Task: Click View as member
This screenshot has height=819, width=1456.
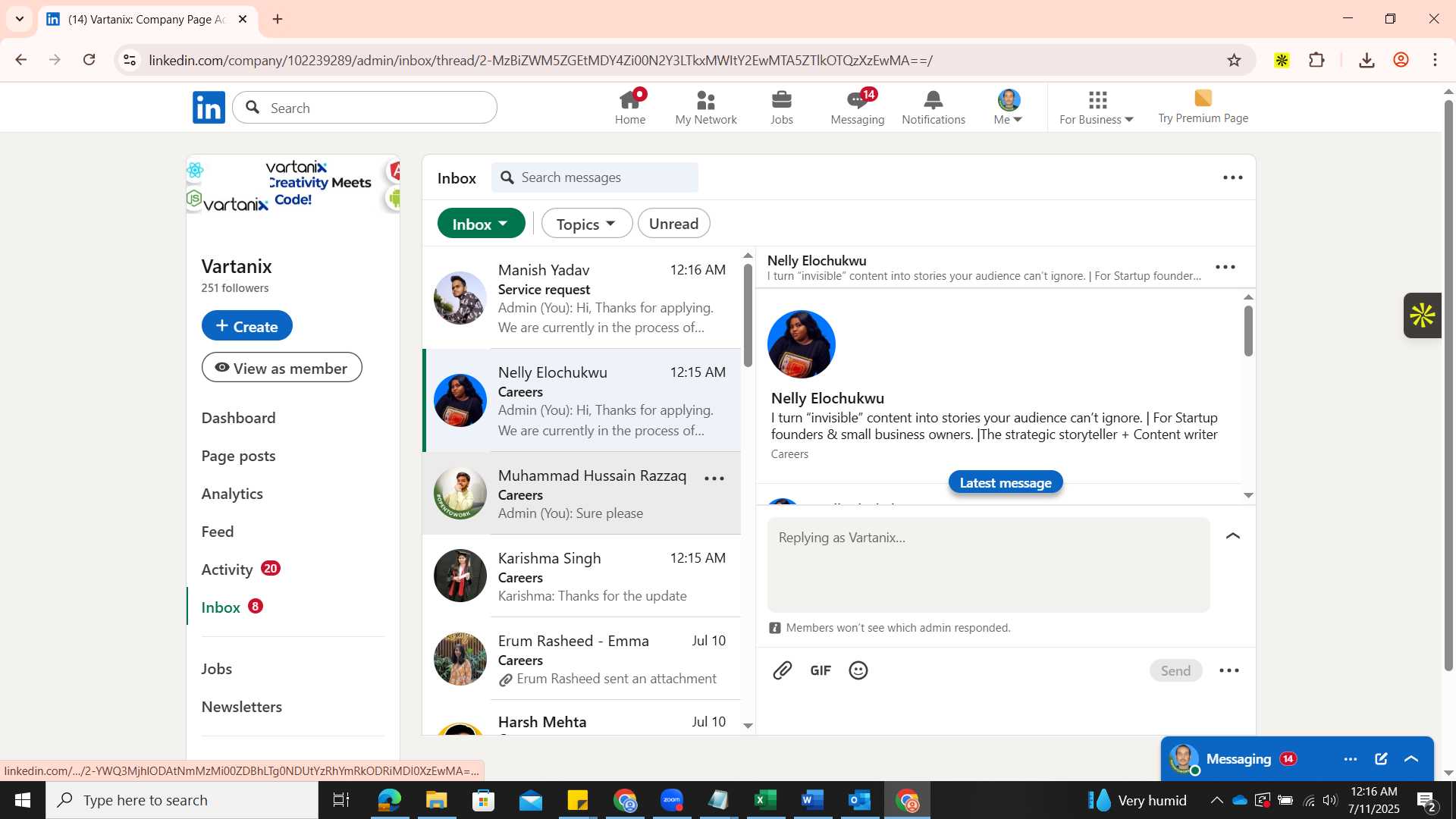Action: point(282,368)
